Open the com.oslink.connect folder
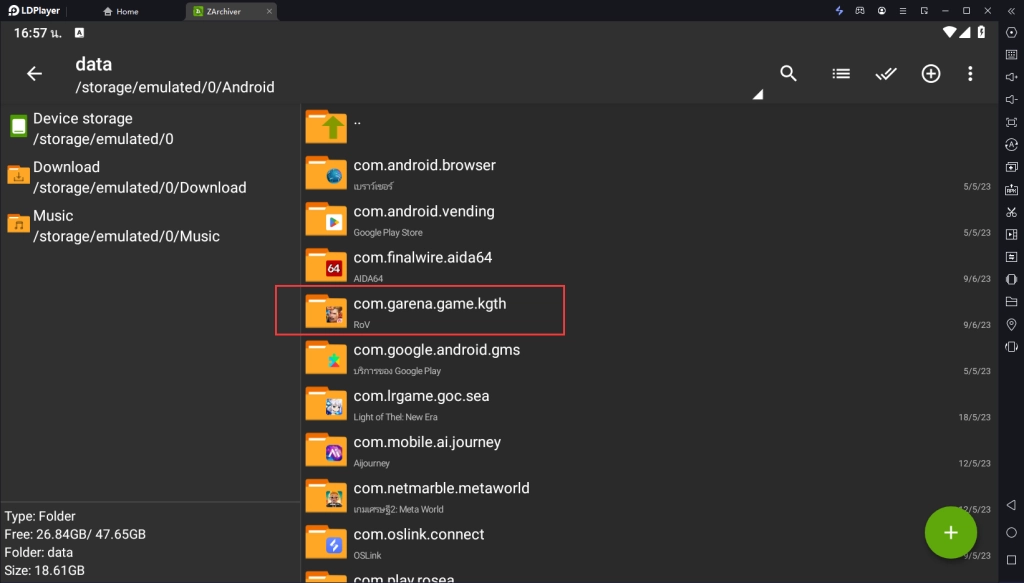The width and height of the screenshot is (1024, 583). pos(650,543)
